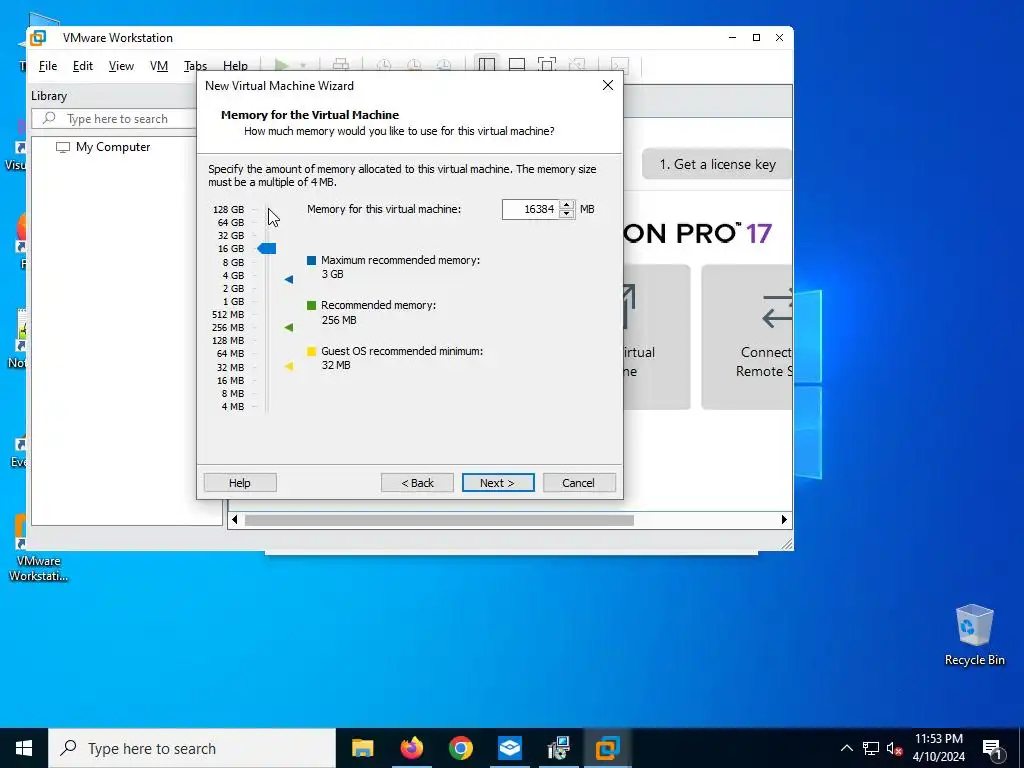Click the yellow Guest OS minimum swatch

(x=312, y=351)
